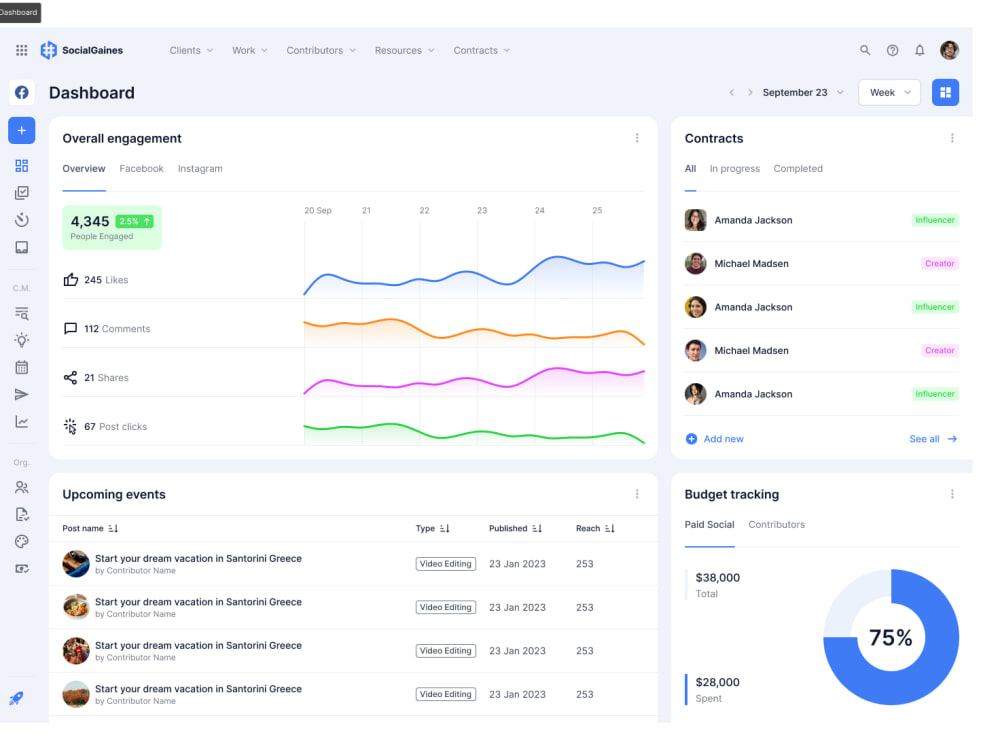Open the people team sidebar icon
The height and width of the screenshot is (750, 1000).
(x=22, y=488)
